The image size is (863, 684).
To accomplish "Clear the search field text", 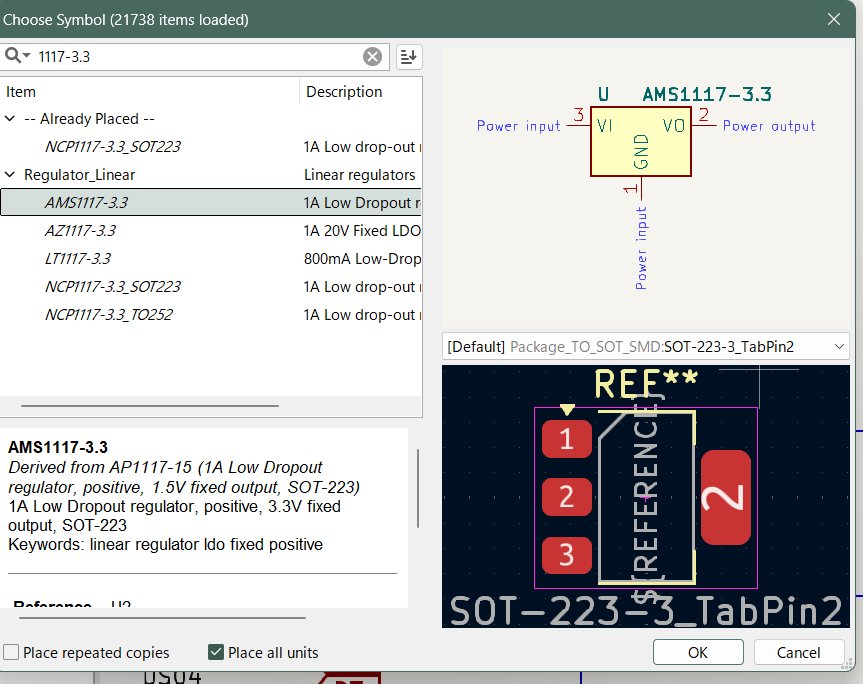I will (372, 57).
